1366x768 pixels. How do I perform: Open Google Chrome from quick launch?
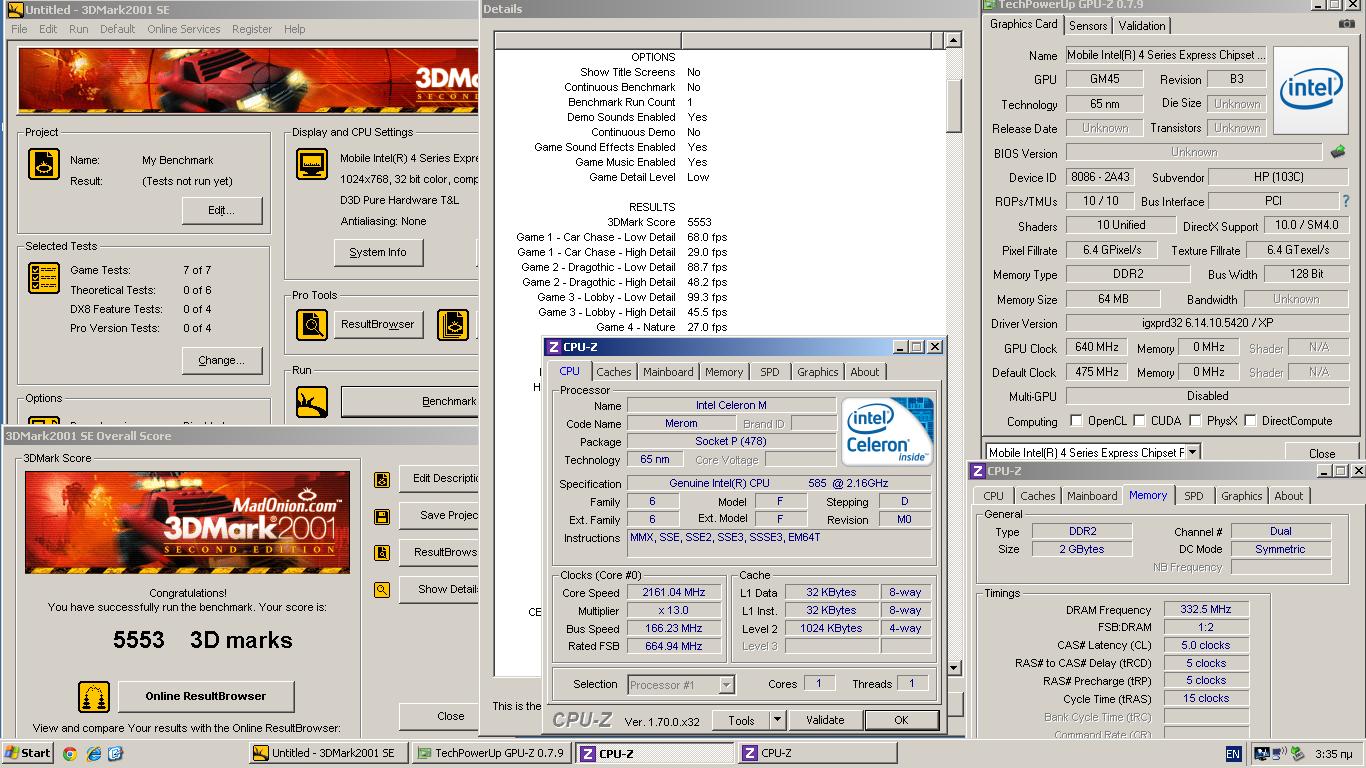(70, 753)
